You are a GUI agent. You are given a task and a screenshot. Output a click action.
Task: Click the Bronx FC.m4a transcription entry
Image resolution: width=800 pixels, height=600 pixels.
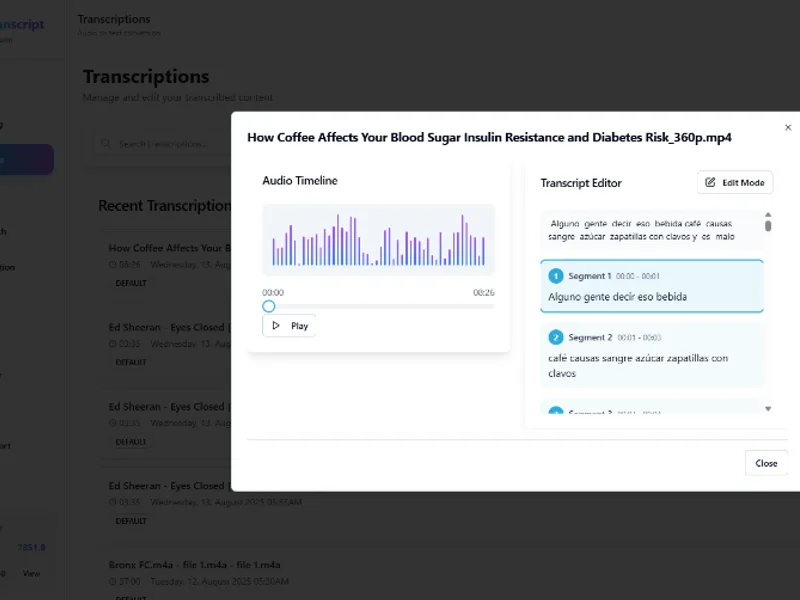pos(194,565)
